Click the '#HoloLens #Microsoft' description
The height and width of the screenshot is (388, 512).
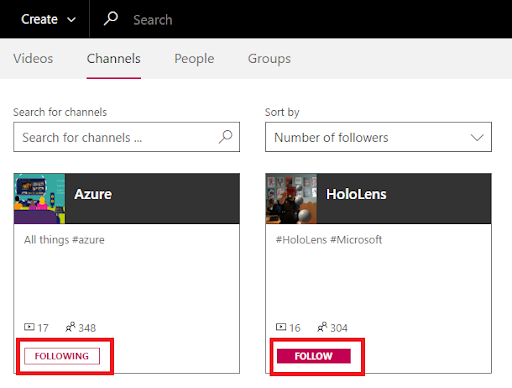[329, 240]
